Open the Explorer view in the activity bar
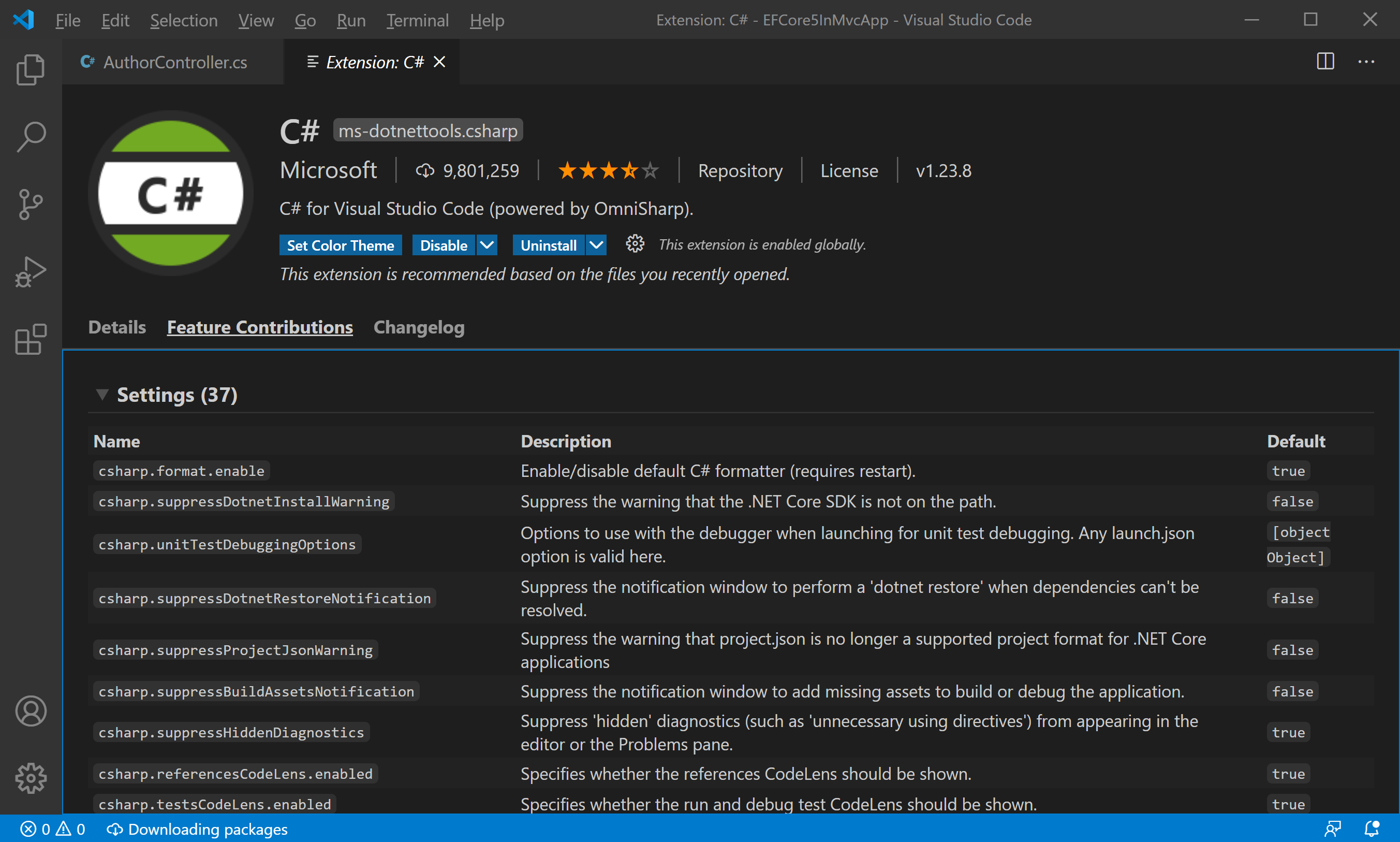 31,69
